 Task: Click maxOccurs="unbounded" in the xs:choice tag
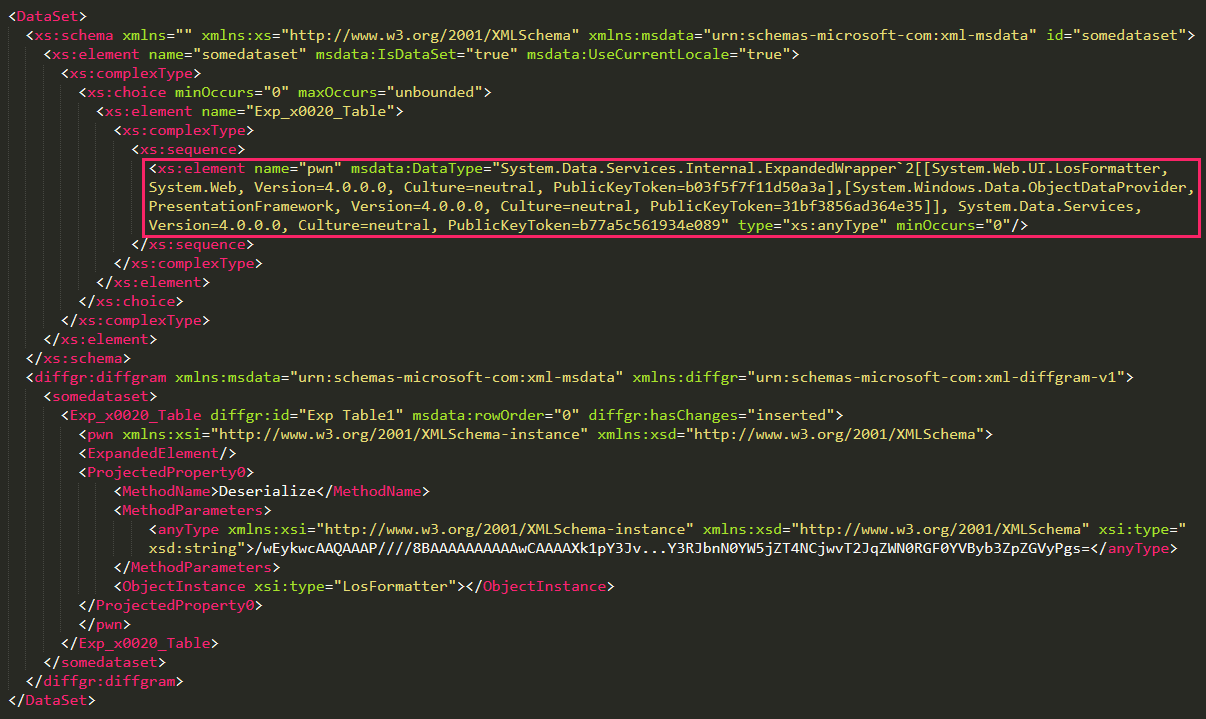click(x=390, y=92)
